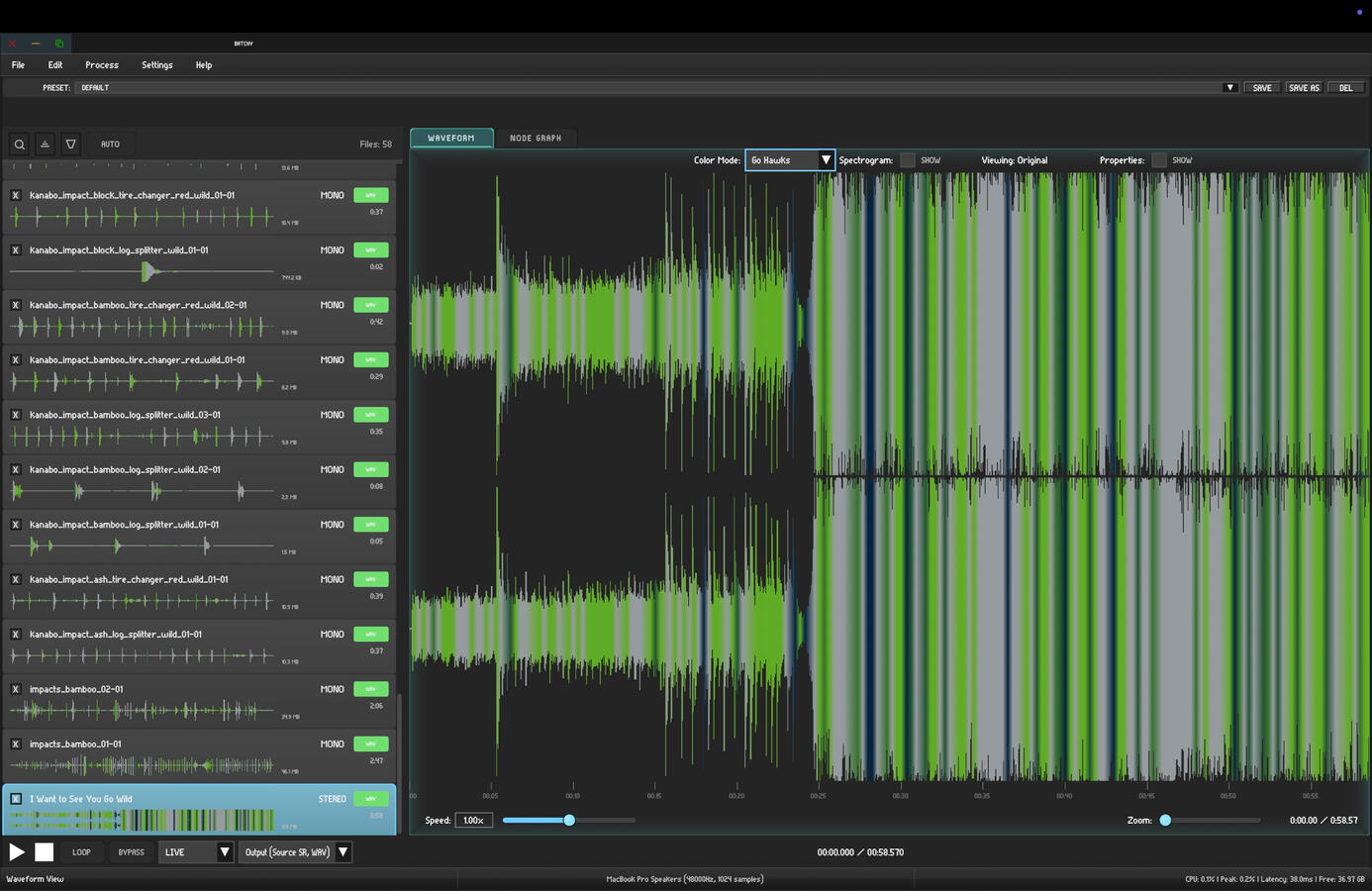Open the filter funnel icon in file list
The image size is (1372, 891).
pyautogui.click(x=70, y=145)
